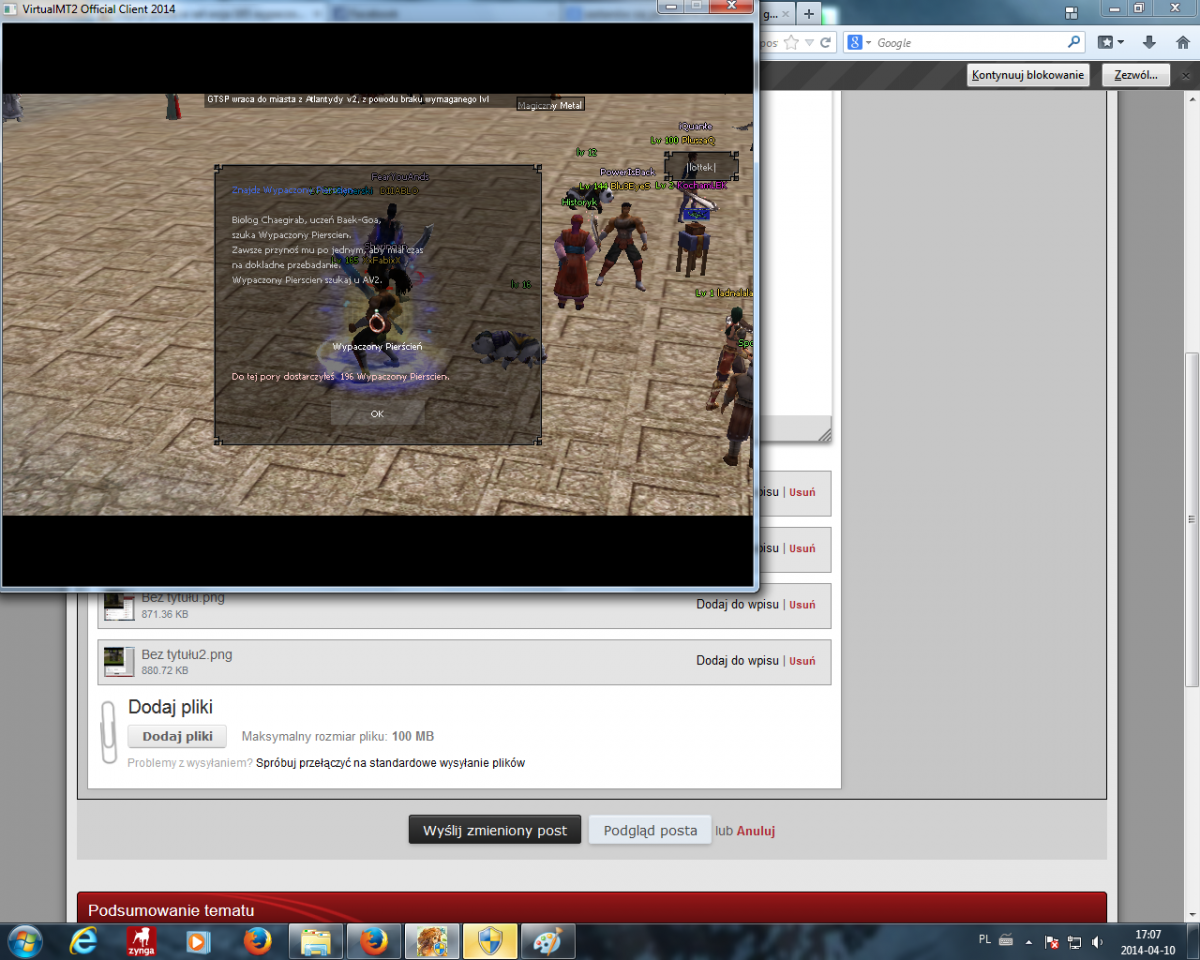The width and height of the screenshot is (1200, 960).
Task: Switch to the shield-icon taskbar app
Action: [490, 941]
